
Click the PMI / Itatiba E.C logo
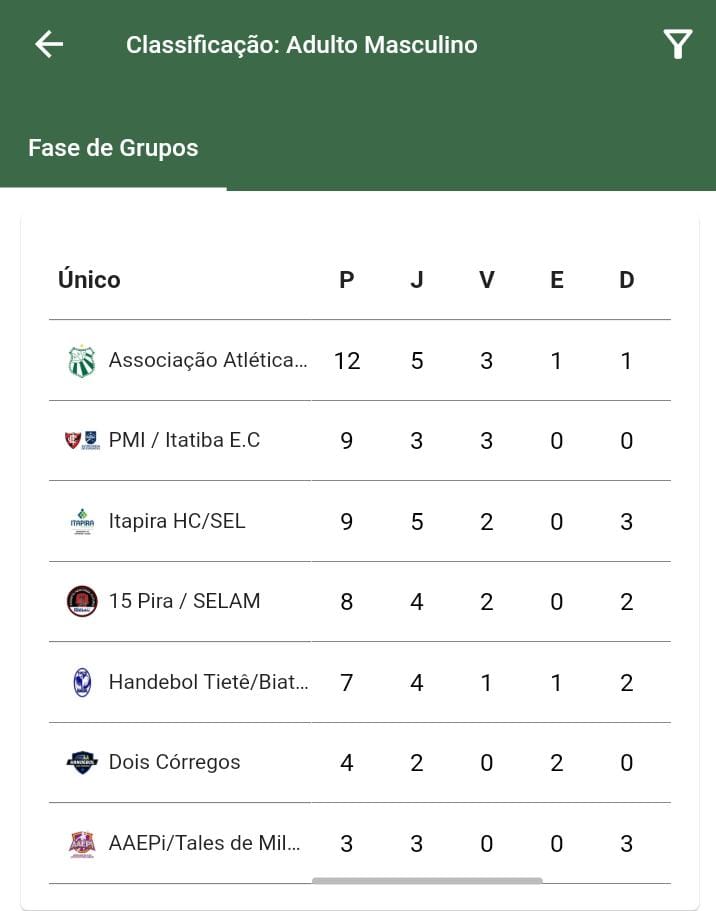coord(82,440)
